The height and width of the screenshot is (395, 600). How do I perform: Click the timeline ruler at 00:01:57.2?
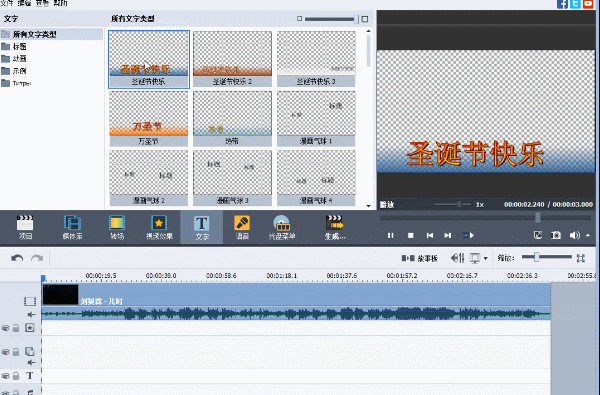click(402, 276)
